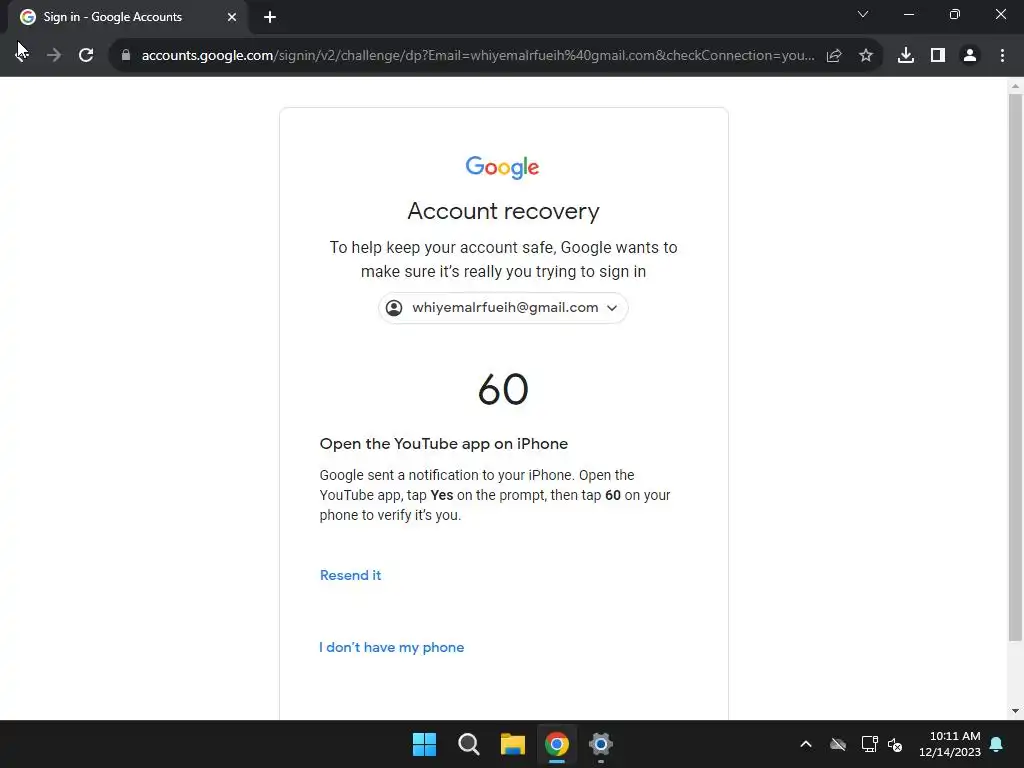
Task: Open the Chrome profile avatar icon
Action: pyautogui.click(x=970, y=56)
